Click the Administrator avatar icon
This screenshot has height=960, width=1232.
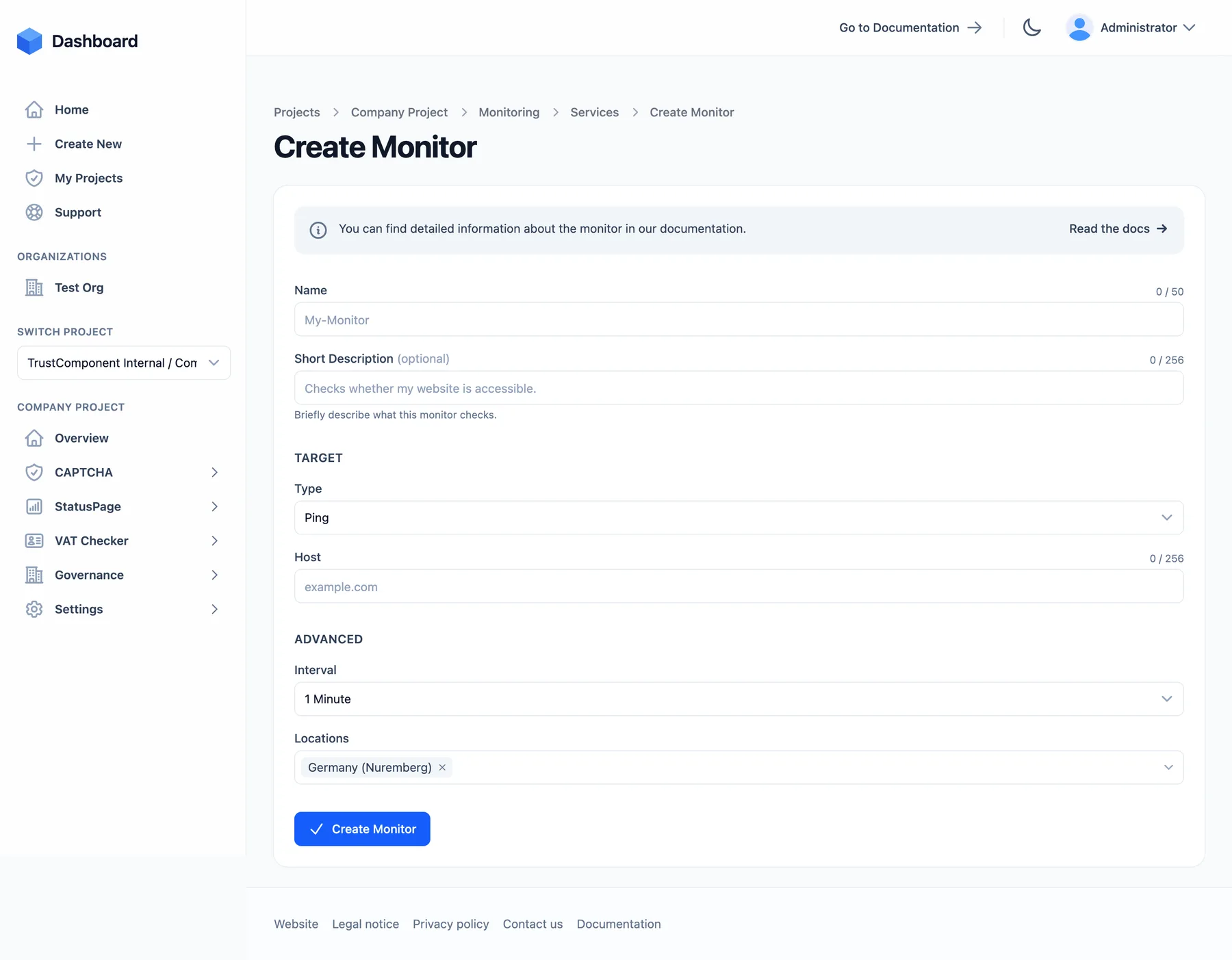pyautogui.click(x=1079, y=27)
